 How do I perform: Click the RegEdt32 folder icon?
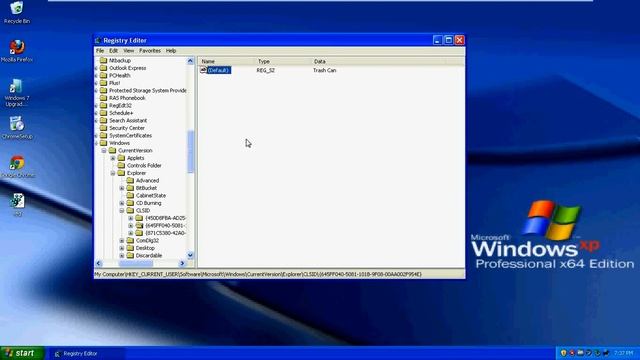103,105
